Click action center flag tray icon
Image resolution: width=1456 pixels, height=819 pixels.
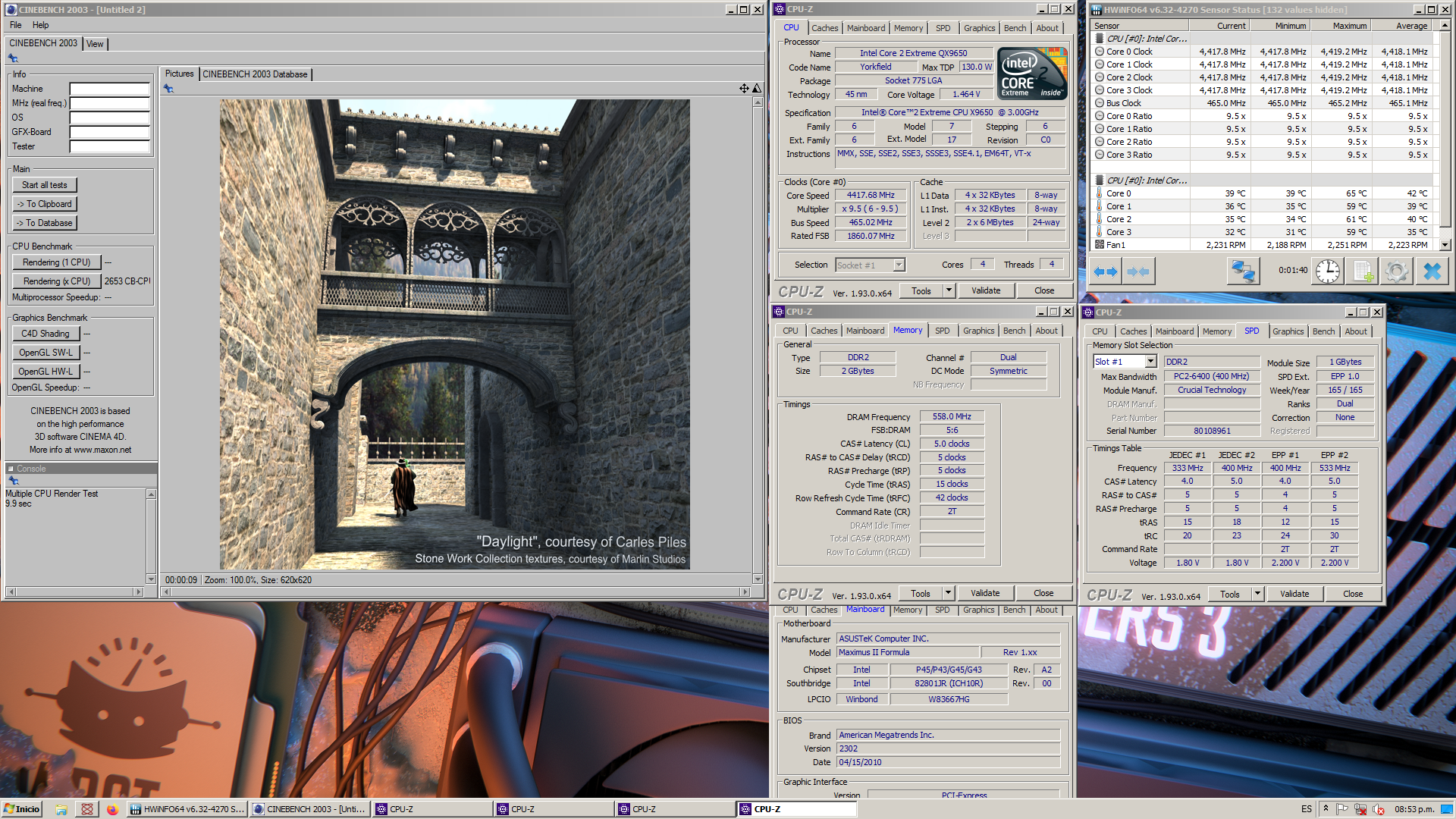pos(1341,809)
